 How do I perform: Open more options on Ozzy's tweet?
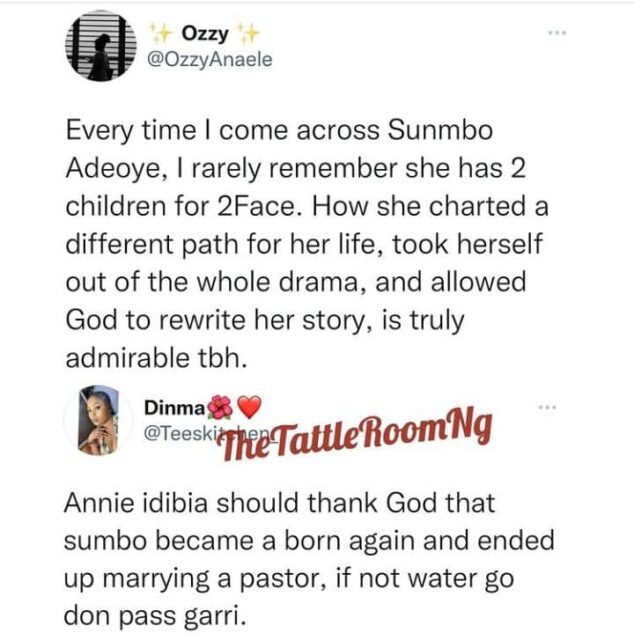(557, 35)
